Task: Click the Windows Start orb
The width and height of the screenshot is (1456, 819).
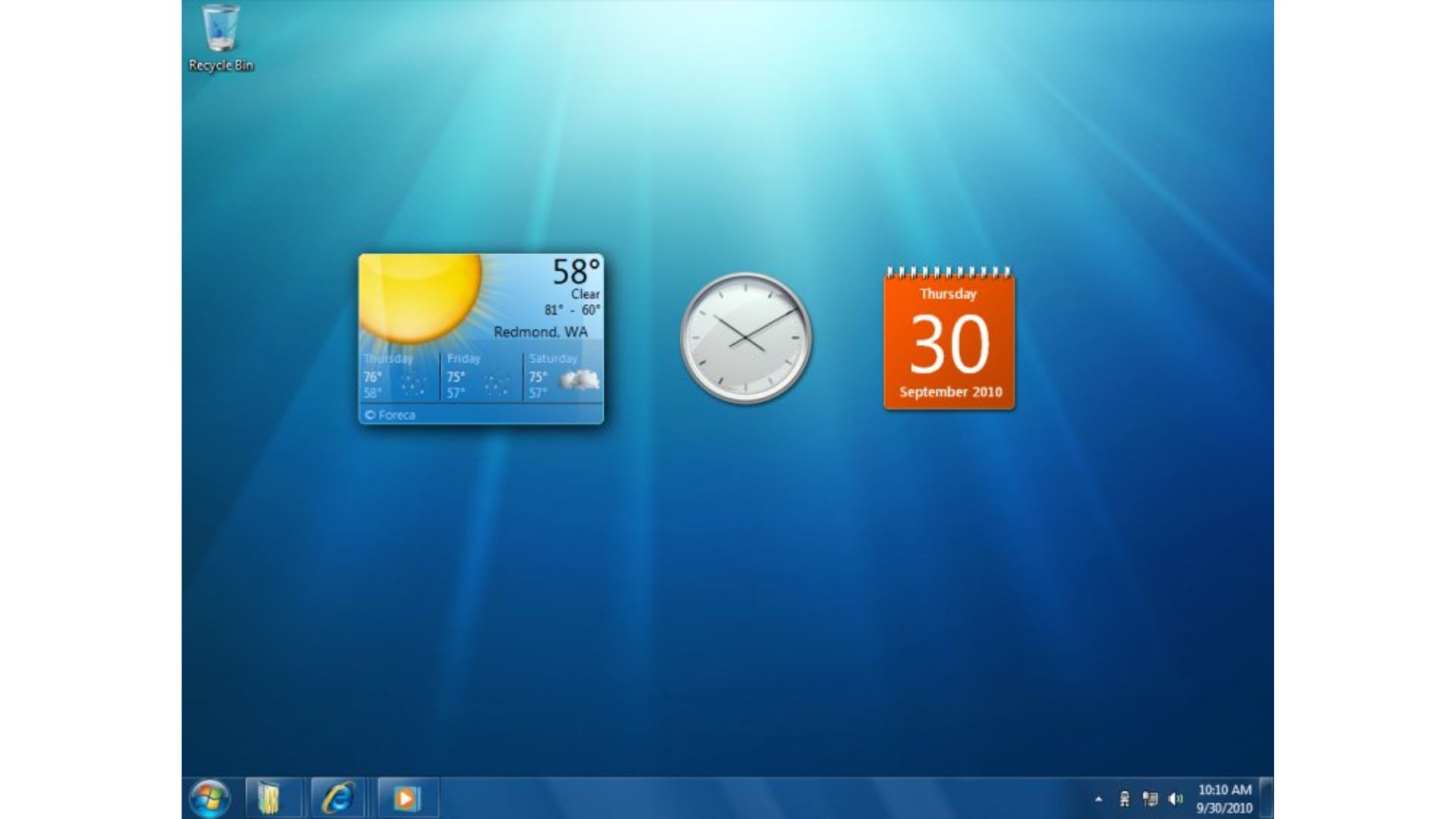Action: click(x=209, y=799)
